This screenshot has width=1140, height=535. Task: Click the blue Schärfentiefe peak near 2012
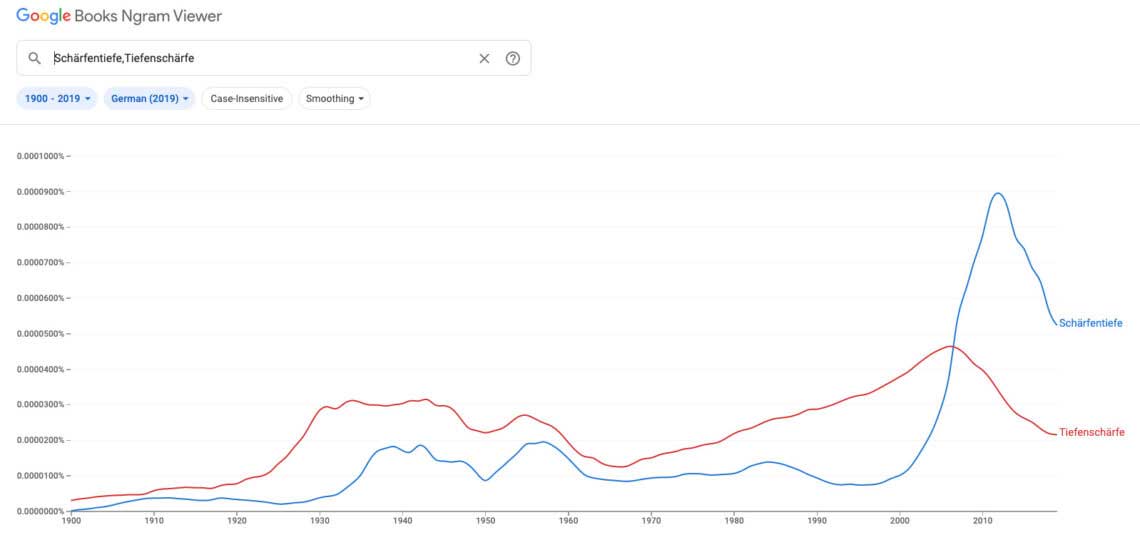pyautogui.click(x=997, y=193)
